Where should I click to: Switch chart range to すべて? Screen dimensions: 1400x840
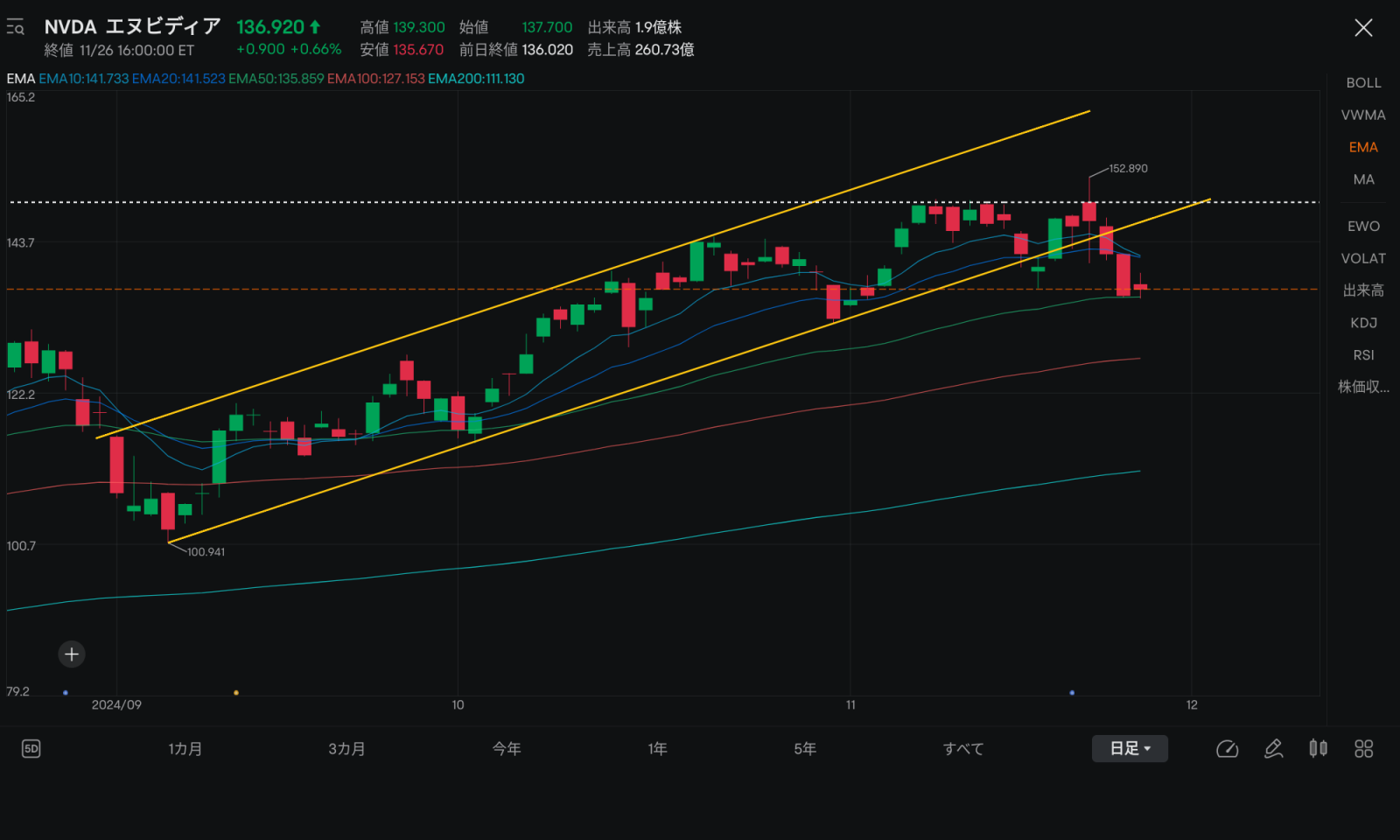(x=963, y=749)
